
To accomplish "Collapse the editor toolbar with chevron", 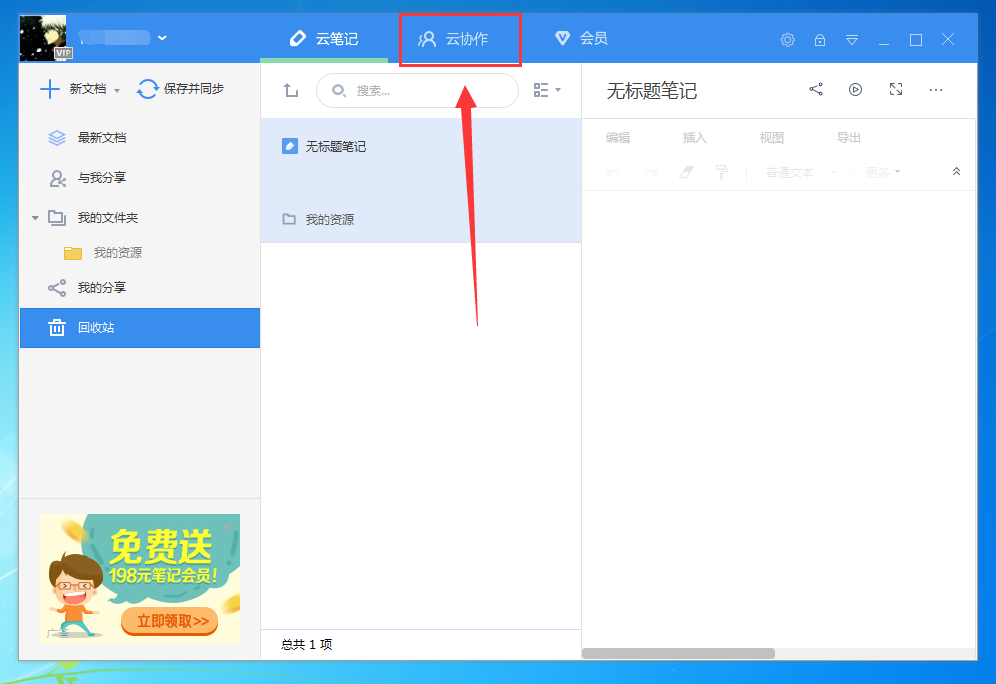I will 956,170.
